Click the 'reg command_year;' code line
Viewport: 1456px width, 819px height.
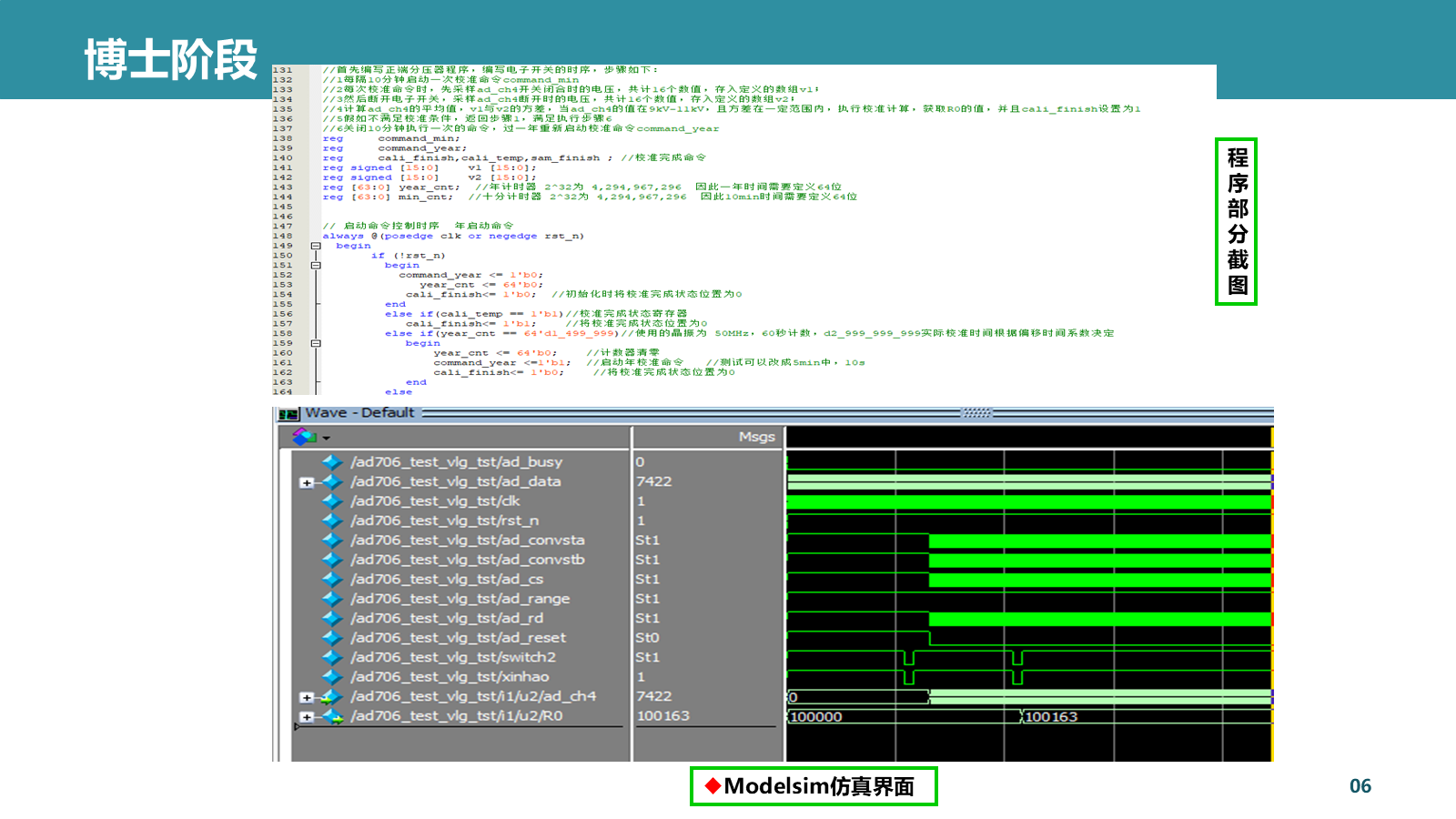coord(395,148)
